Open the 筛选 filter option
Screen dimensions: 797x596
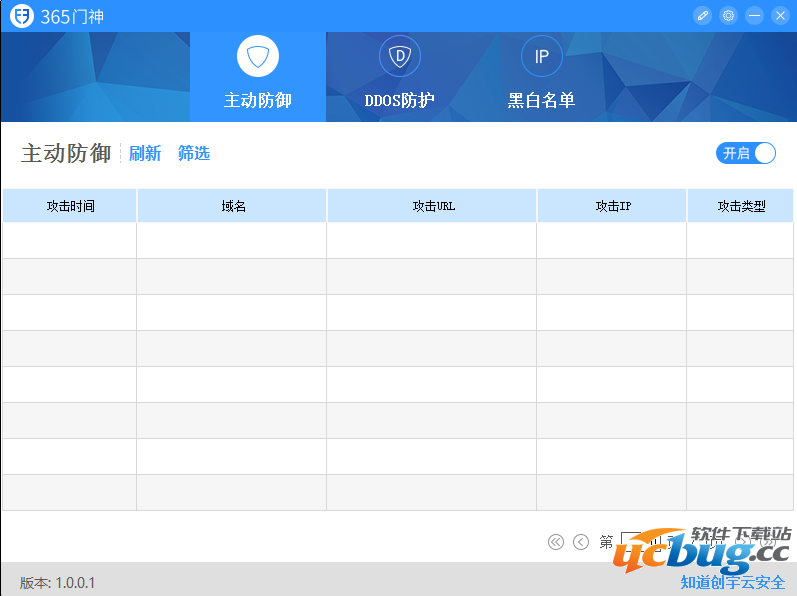click(x=194, y=153)
